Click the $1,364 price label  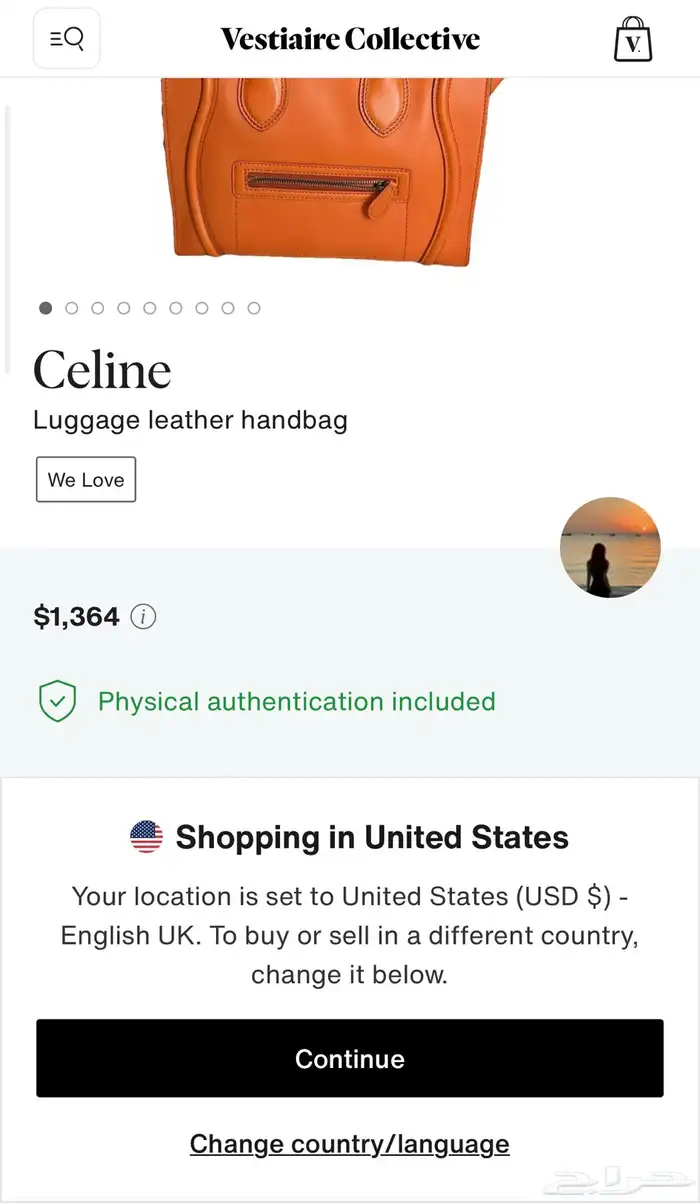pos(77,617)
